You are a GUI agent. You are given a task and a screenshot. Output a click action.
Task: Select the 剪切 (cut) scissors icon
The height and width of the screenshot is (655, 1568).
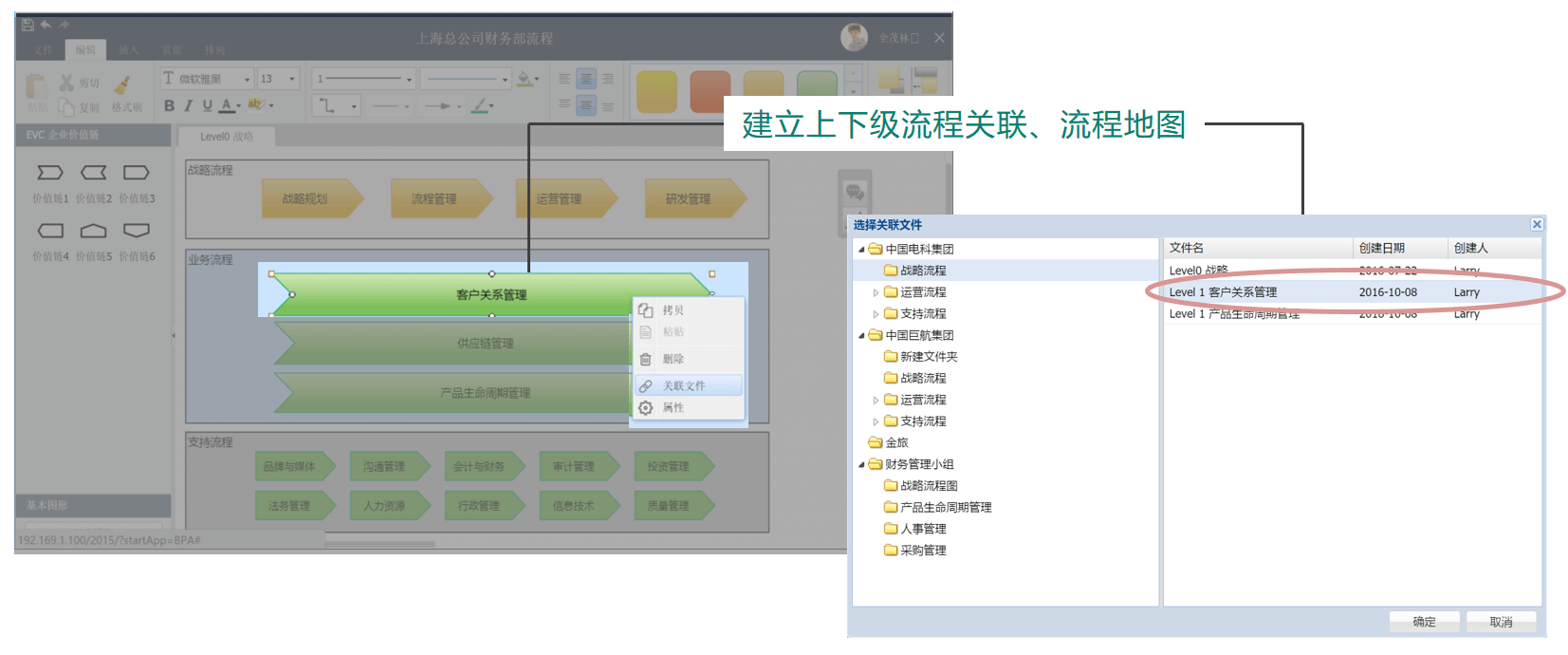click(x=66, y=84)
